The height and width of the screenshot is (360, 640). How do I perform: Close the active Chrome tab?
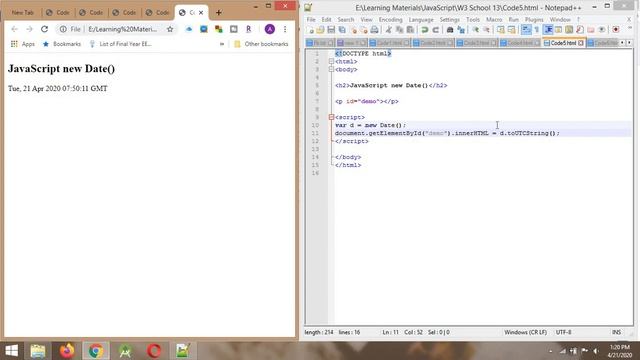[201, 13]
